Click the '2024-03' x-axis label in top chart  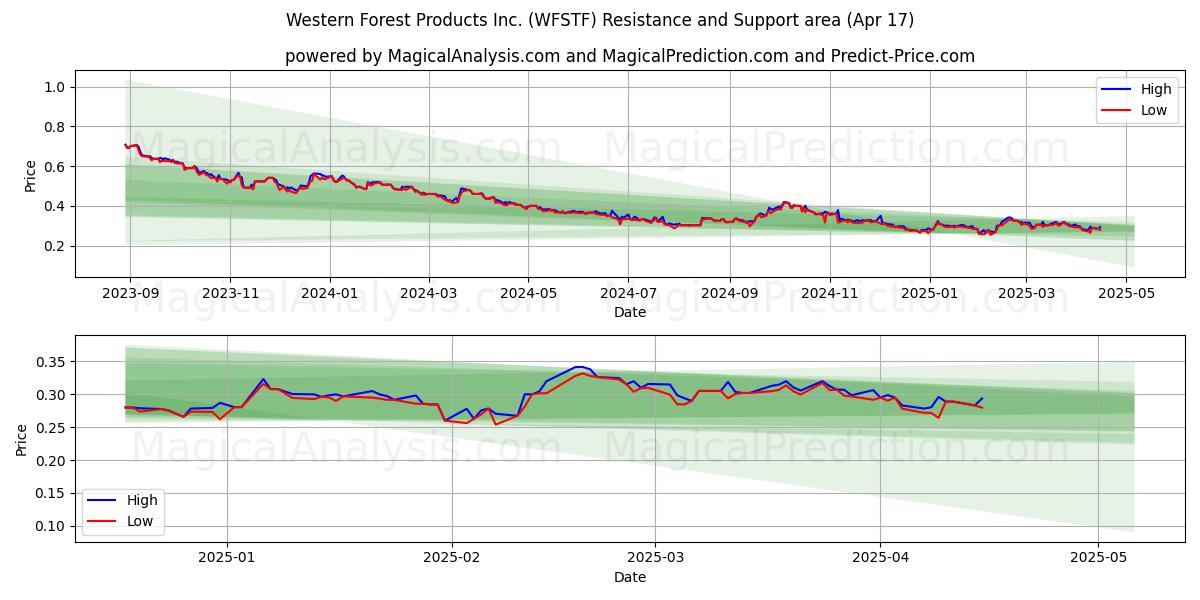click(429, 295)
